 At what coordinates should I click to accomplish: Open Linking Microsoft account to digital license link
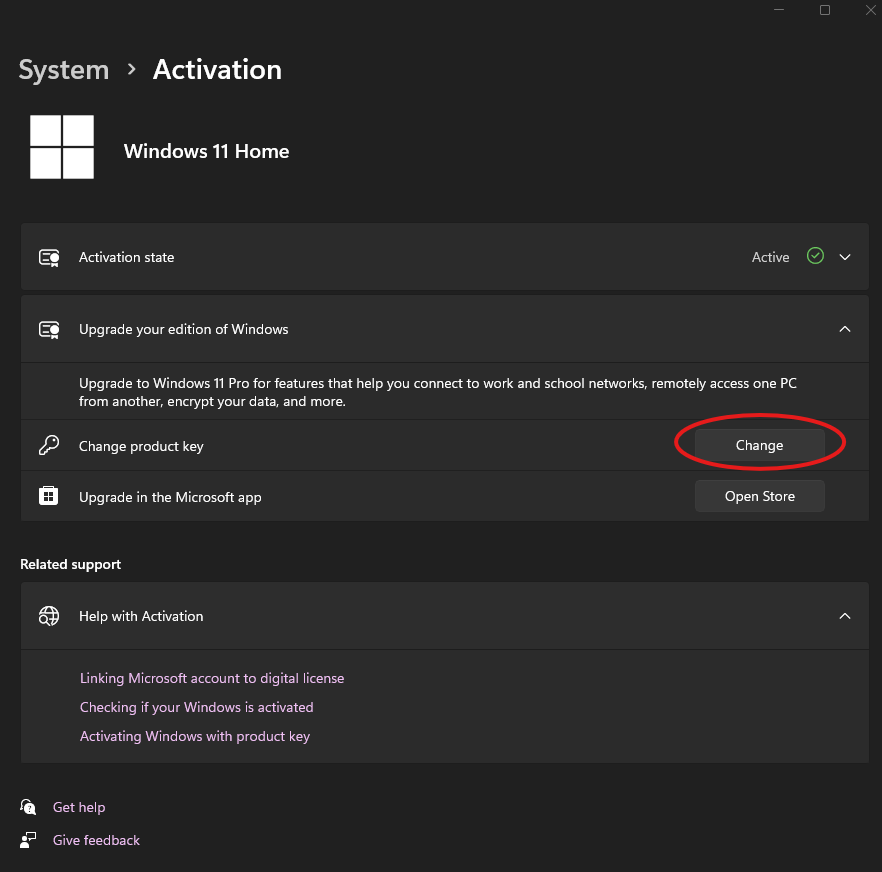pyautogui.click(x=212, y=678)
